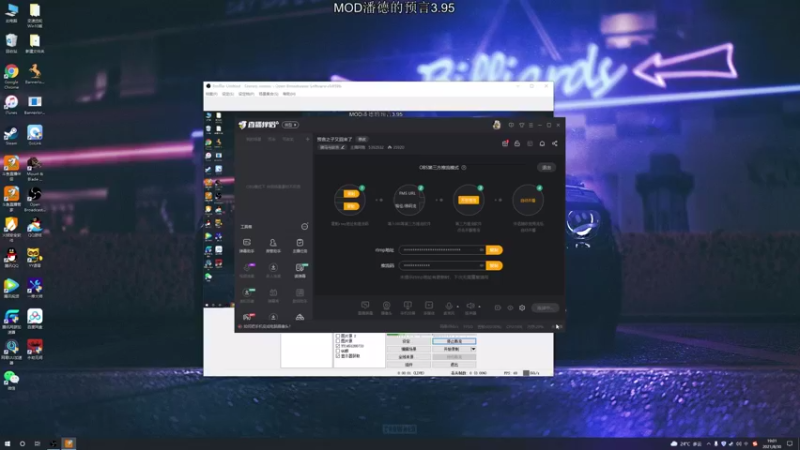Open the second OBS menu bar item
This screenshot has width=800, height=450.
click(x=228, y=94)
